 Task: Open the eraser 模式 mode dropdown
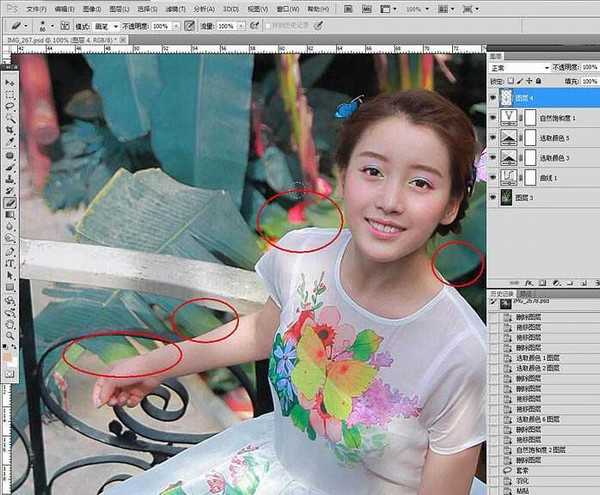coord(108,25)
